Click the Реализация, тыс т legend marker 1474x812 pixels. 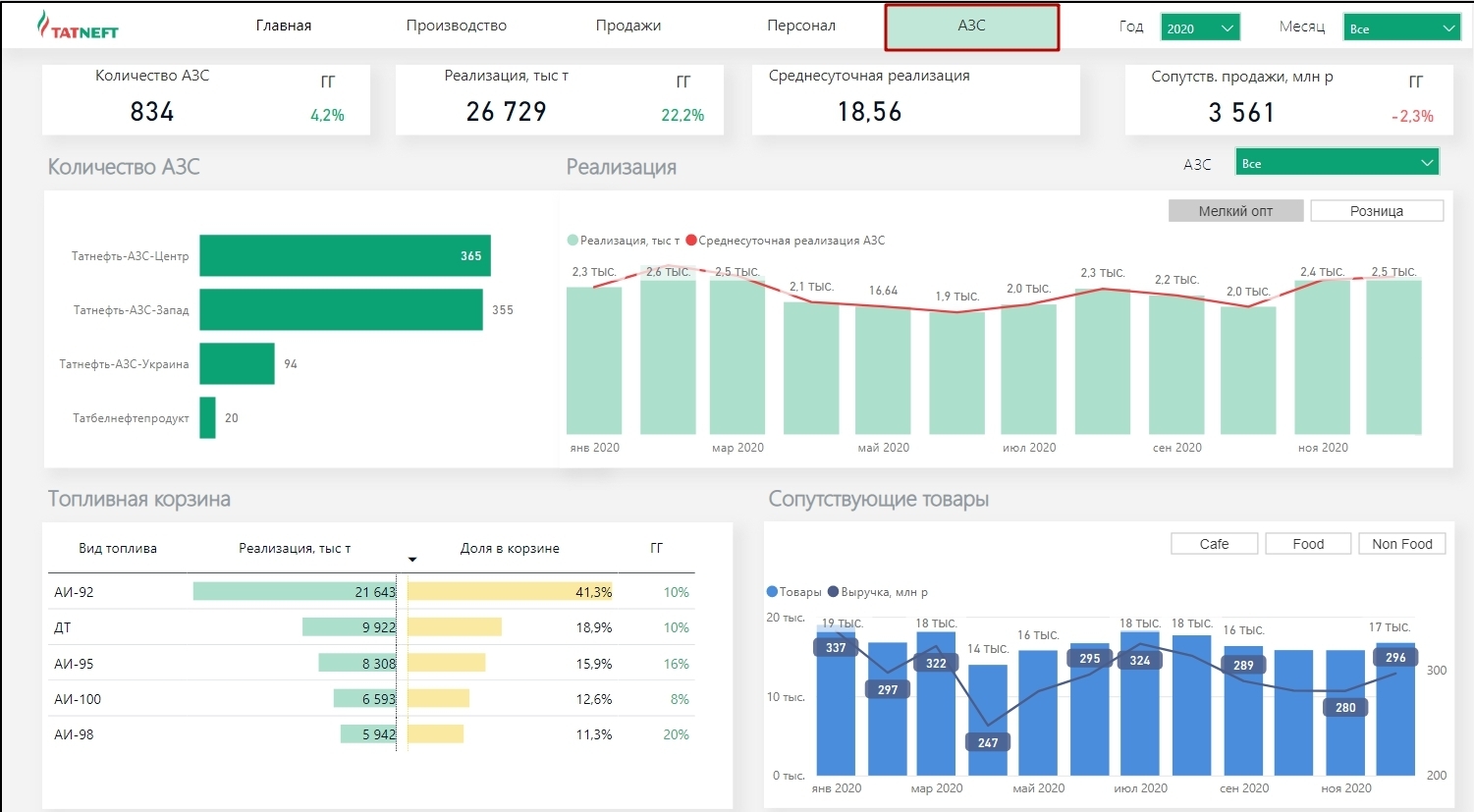573,241
